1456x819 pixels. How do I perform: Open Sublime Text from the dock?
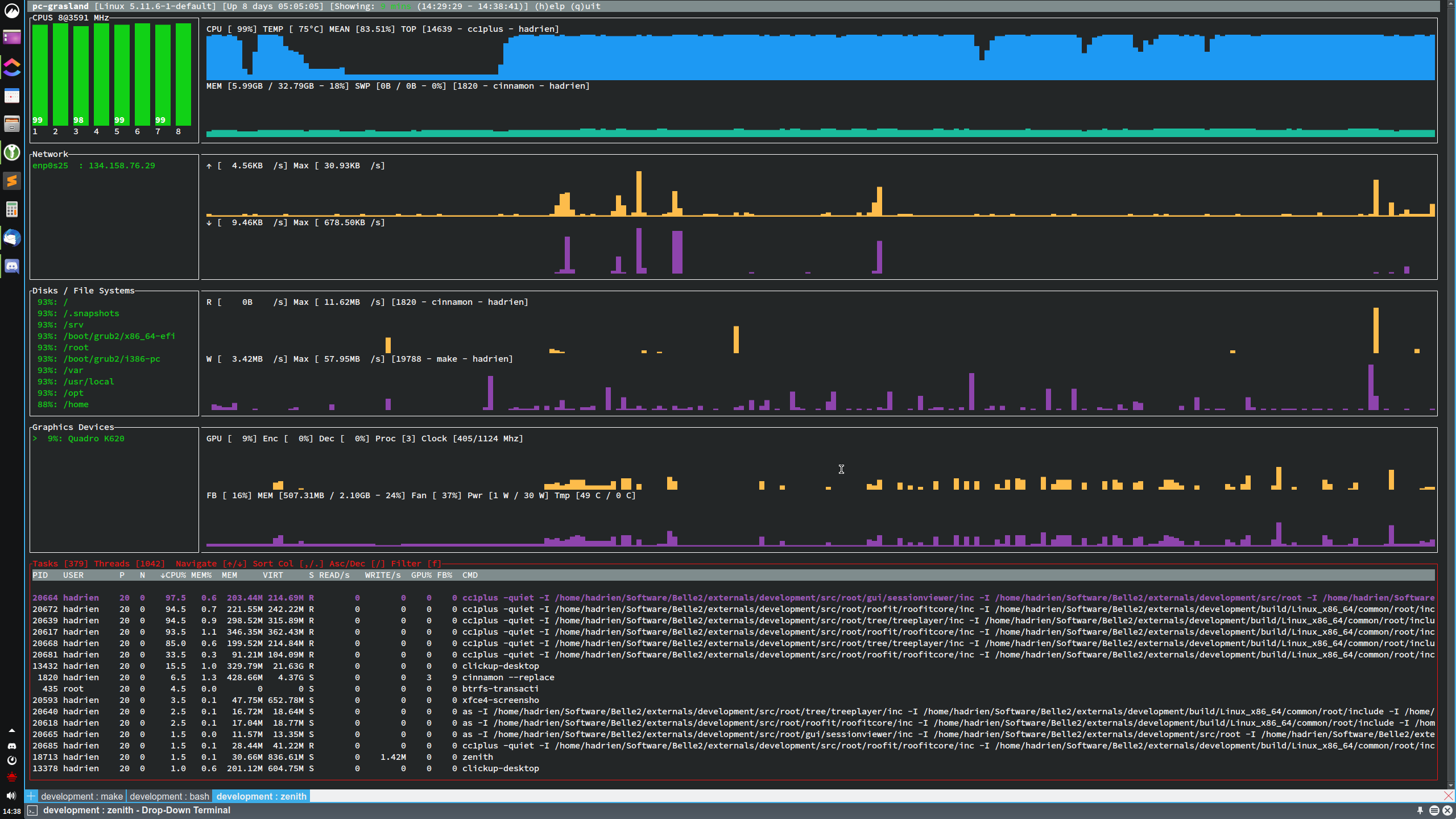[x=12, y=181]
